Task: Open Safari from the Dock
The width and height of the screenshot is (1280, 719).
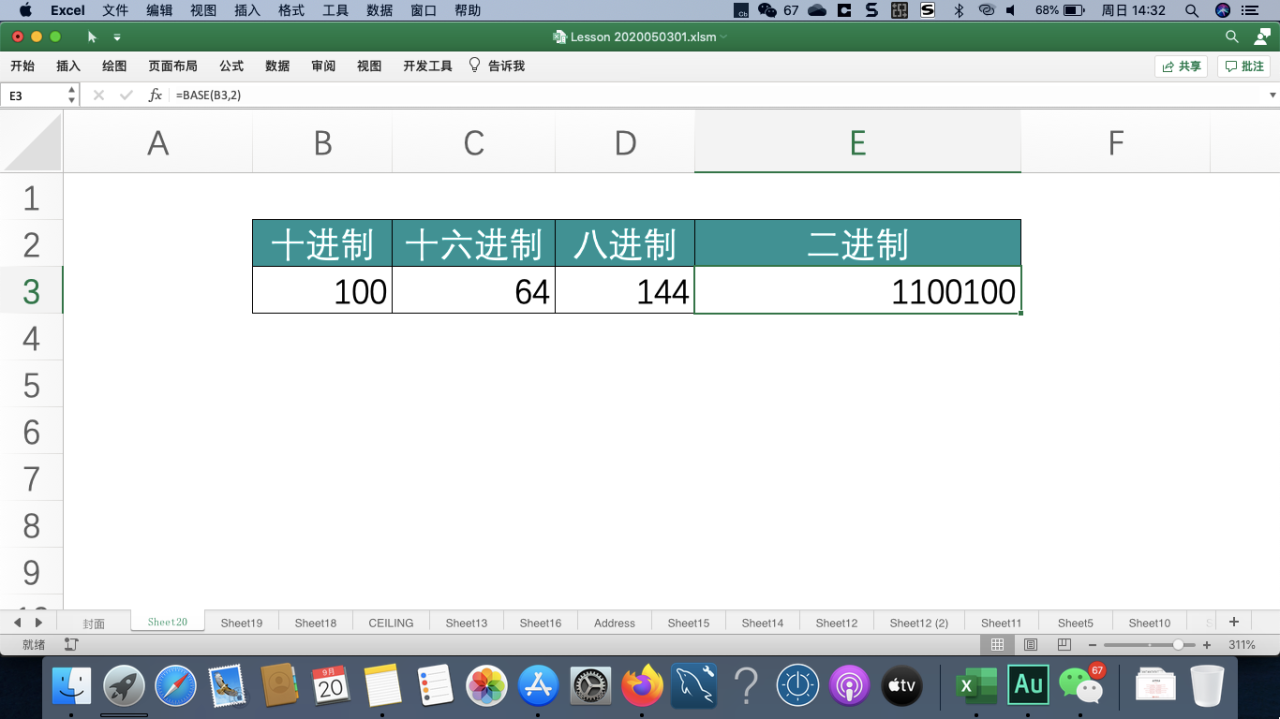Action: coord(176,685)
